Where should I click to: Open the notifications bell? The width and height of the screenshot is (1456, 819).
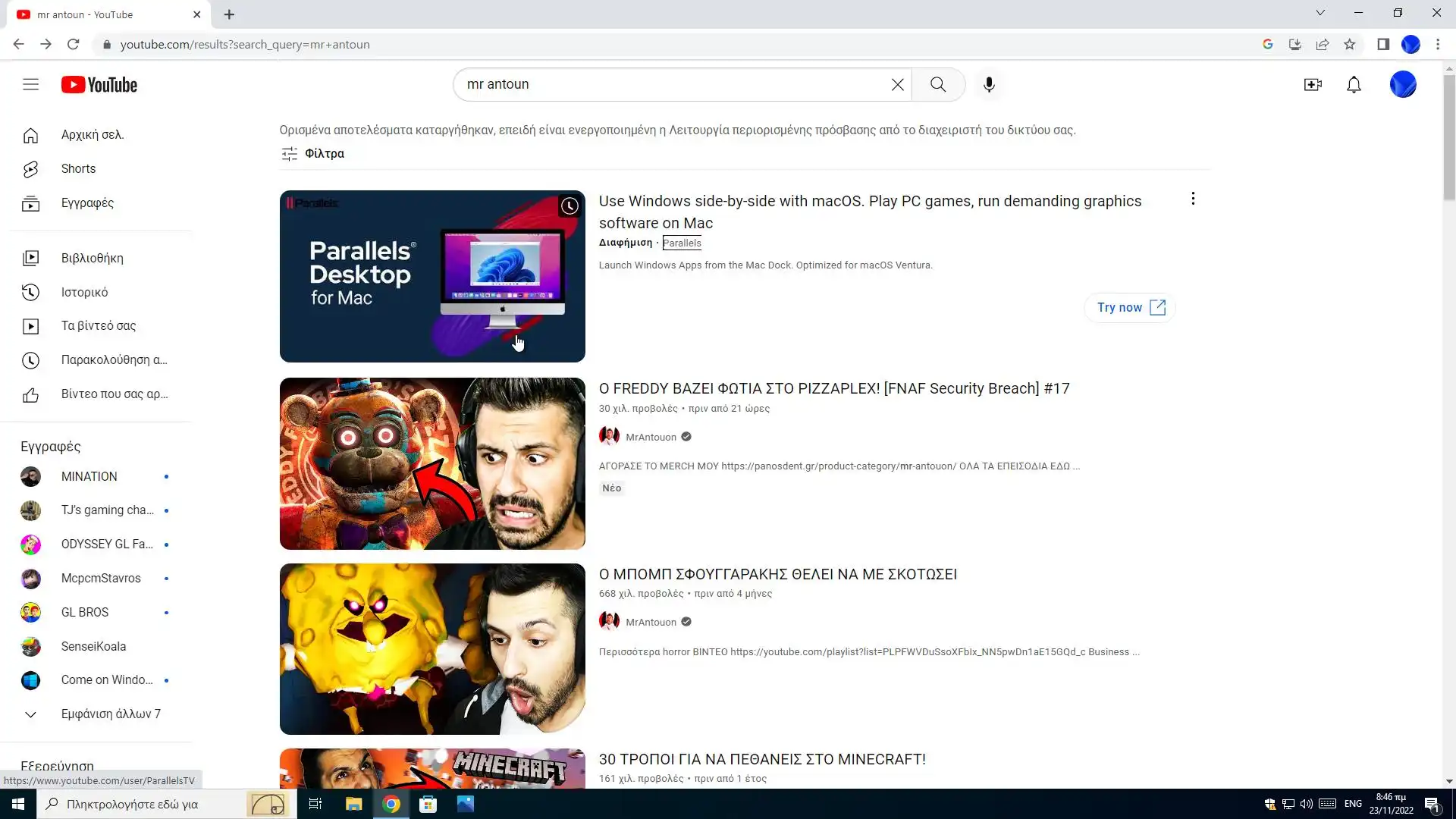coord(1354,84)
